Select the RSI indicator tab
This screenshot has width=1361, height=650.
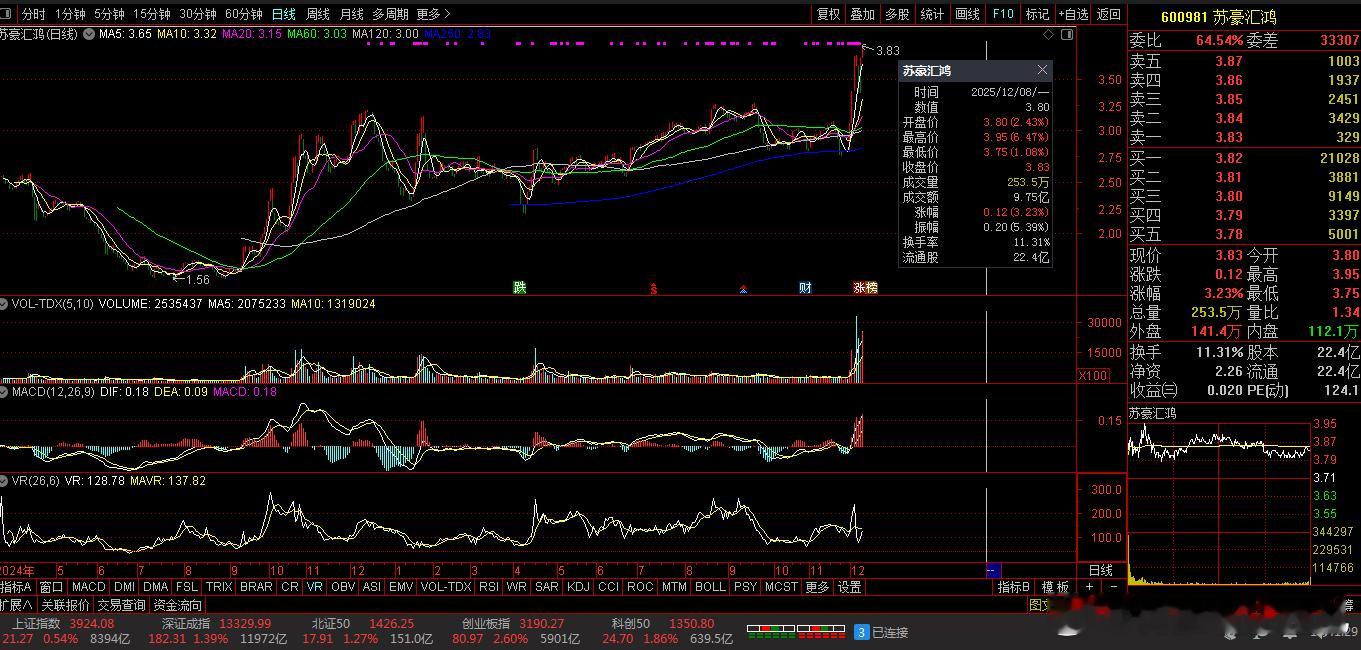tap(489, 587)
